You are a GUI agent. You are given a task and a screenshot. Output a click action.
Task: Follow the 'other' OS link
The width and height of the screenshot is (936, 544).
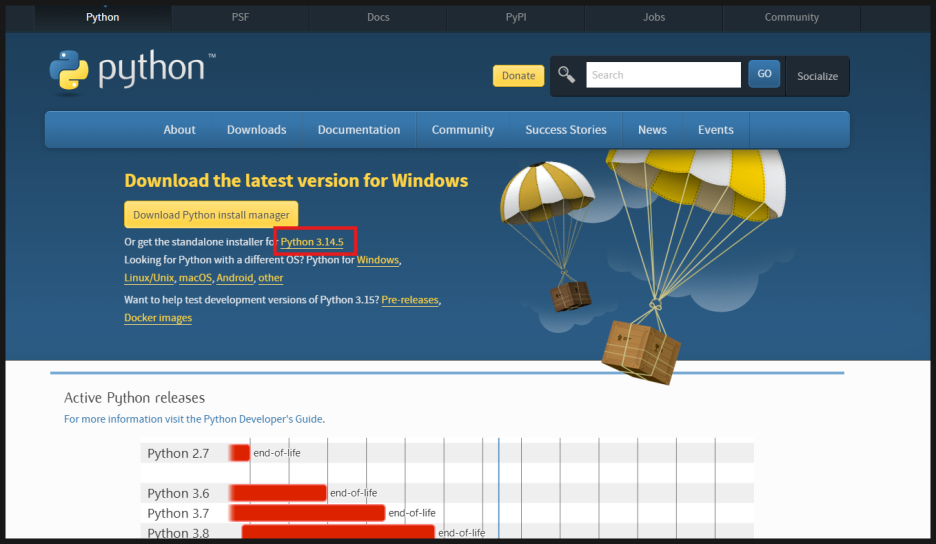point(270,278)
